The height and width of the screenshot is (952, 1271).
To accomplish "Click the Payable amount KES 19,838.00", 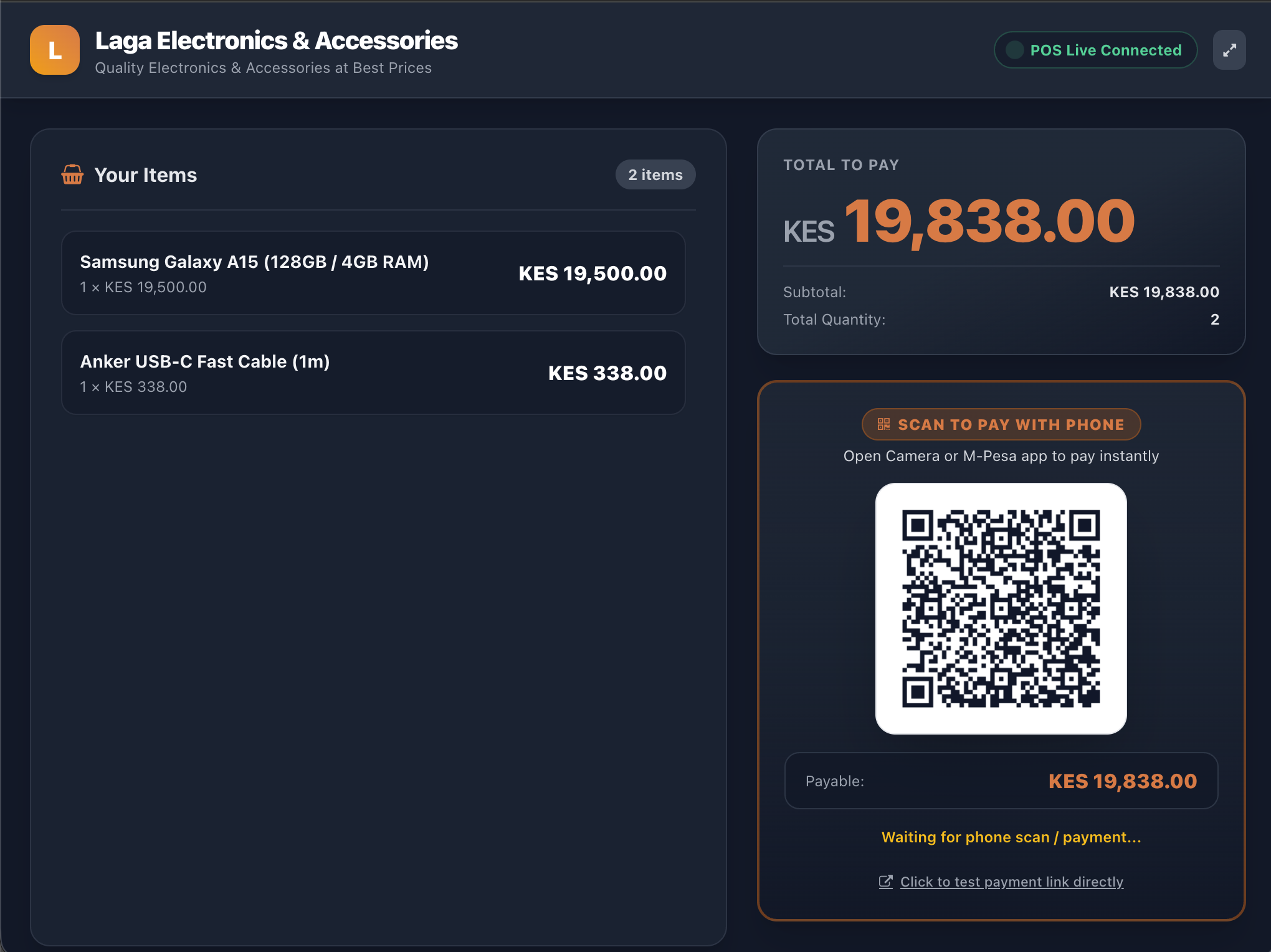I will [1123, 781].
